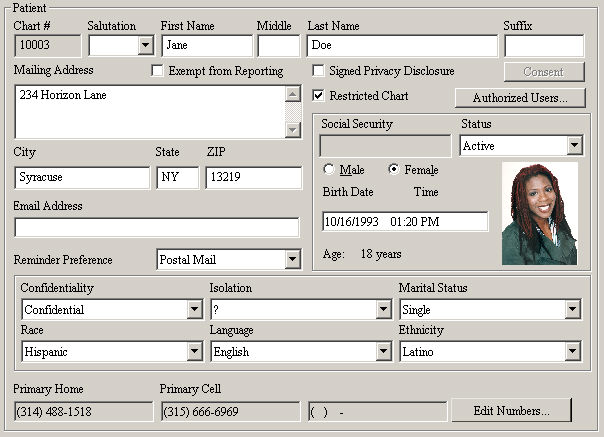Image resolution: width=604 pixels, height=437 pixels.
Task: Open the Marital Status dropdown
Action: [572, 310]
